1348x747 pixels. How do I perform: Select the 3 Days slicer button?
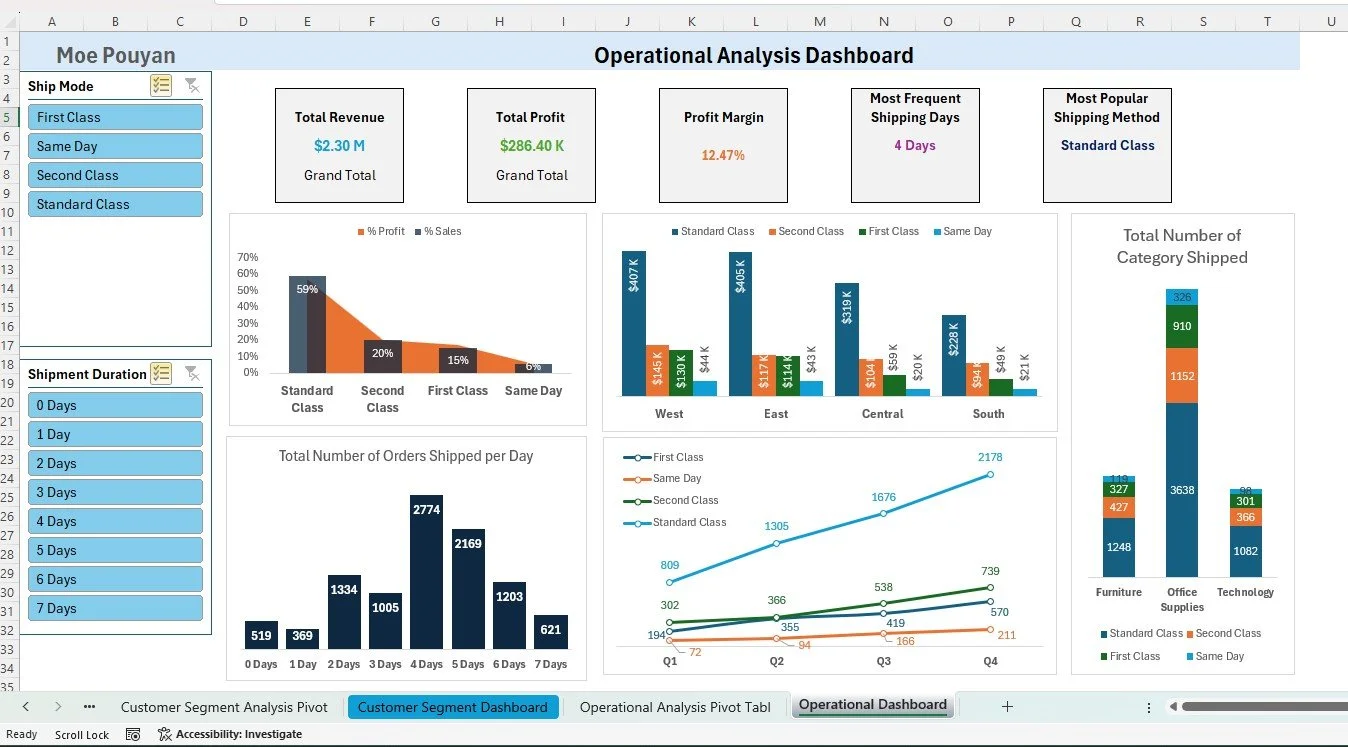pyautogui.click(x=115, y=492)
